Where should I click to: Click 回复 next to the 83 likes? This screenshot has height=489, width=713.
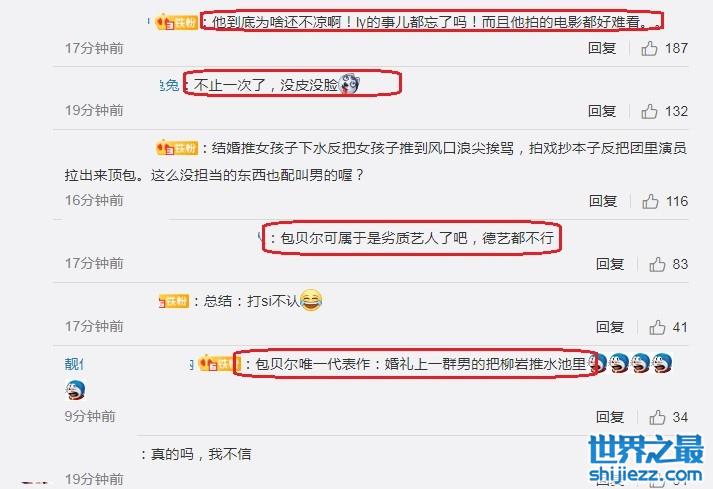610,264
